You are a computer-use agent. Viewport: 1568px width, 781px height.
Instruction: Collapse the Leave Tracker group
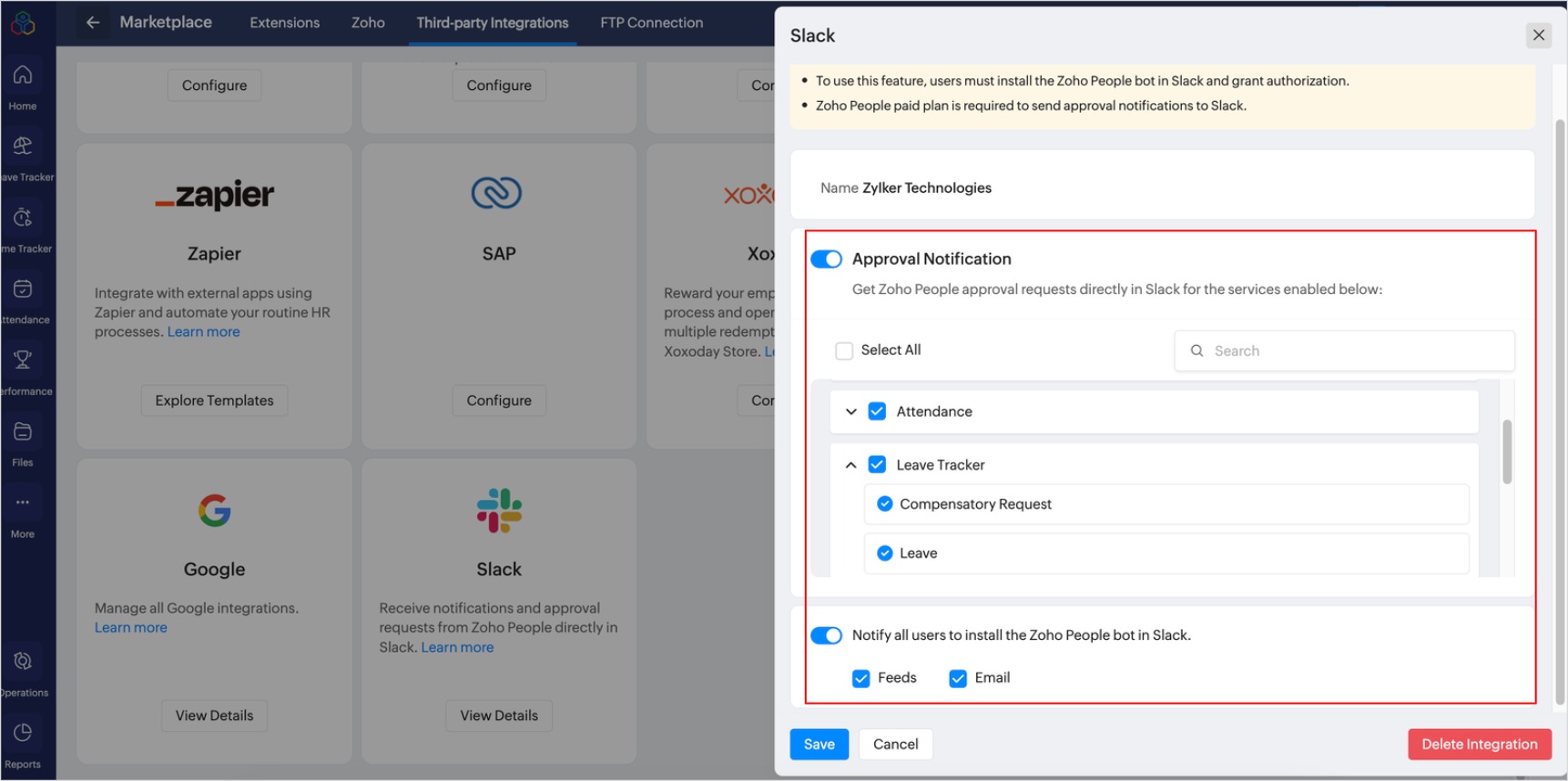[x=850, y=465]
